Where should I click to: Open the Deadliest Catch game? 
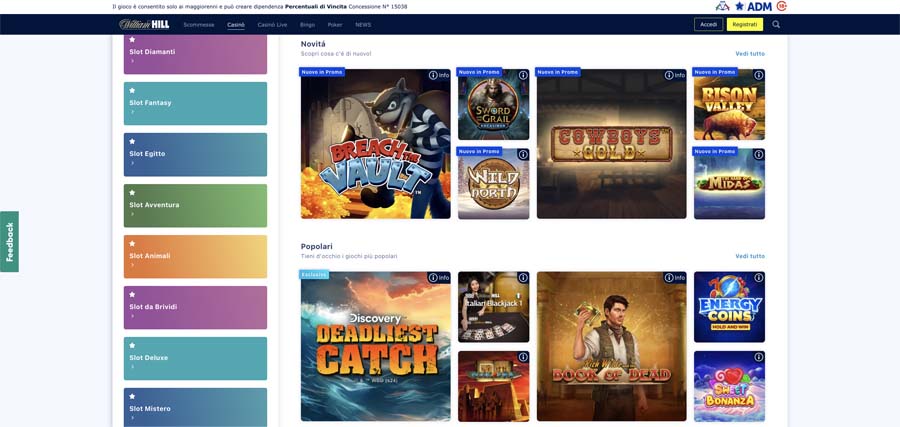coord(375,347)
